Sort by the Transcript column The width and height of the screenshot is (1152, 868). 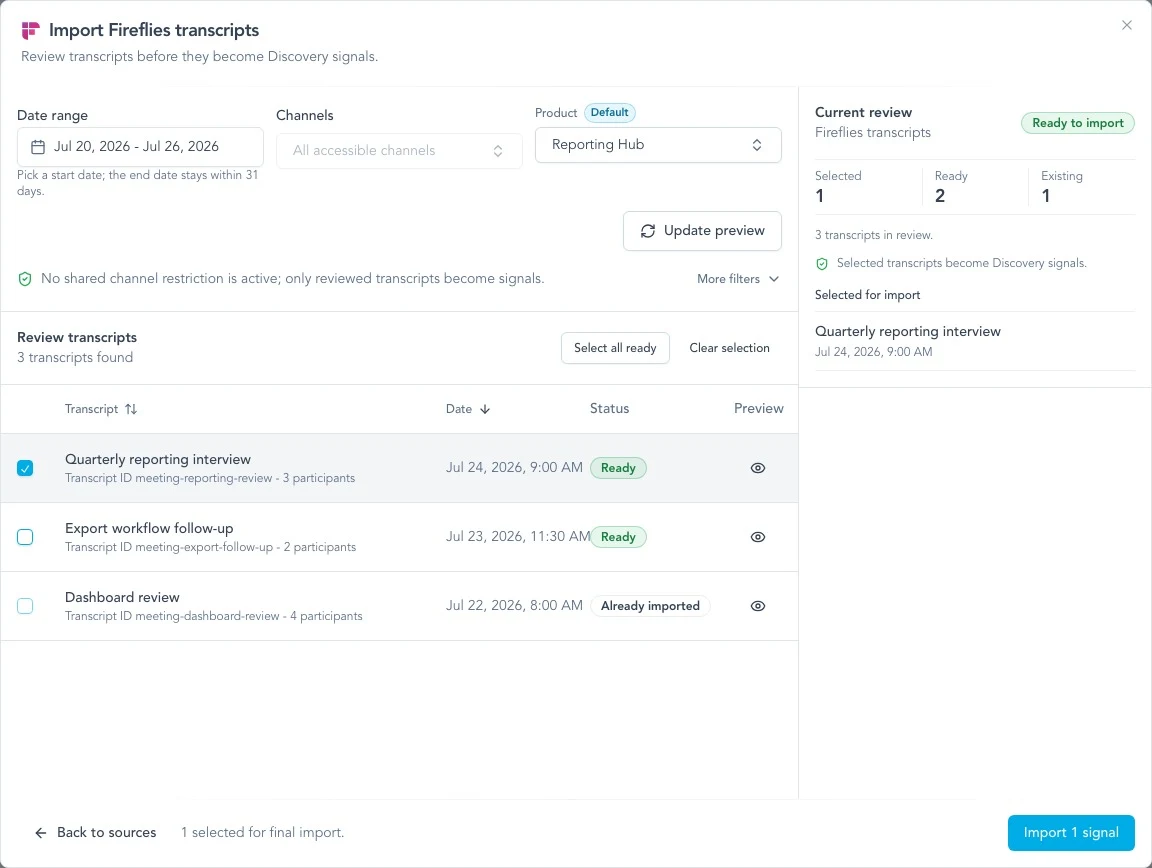pos(101,409)
